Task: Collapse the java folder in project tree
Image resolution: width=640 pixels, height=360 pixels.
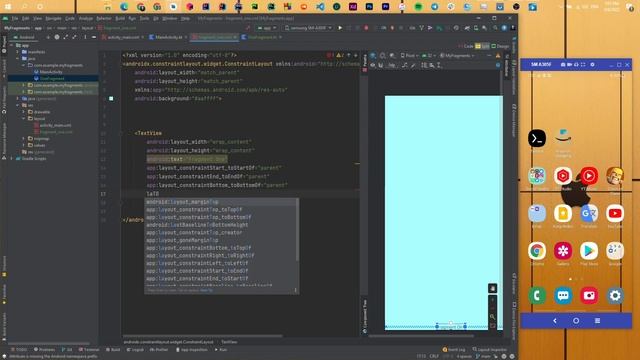Action: (x=18, y=59)
